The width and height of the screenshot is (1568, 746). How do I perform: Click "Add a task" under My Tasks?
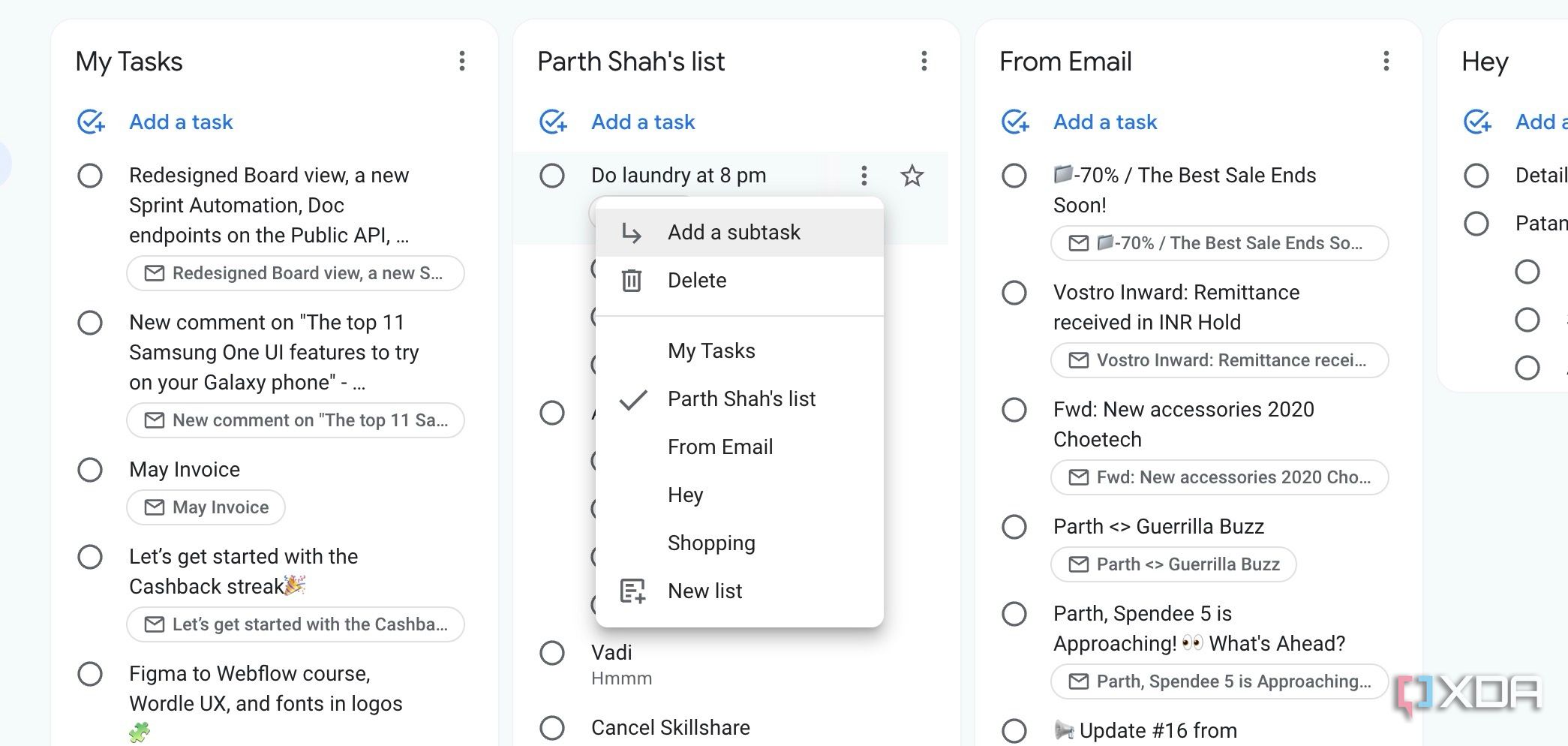point(181,122)
